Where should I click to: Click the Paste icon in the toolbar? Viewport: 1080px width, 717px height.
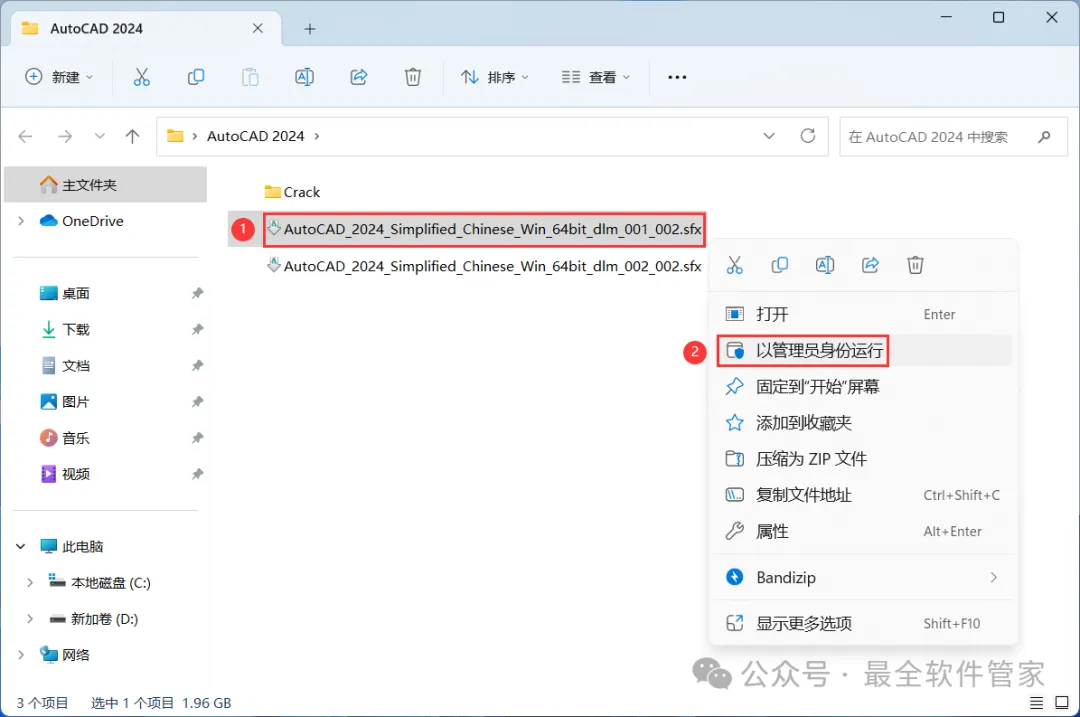coord(250,77)
